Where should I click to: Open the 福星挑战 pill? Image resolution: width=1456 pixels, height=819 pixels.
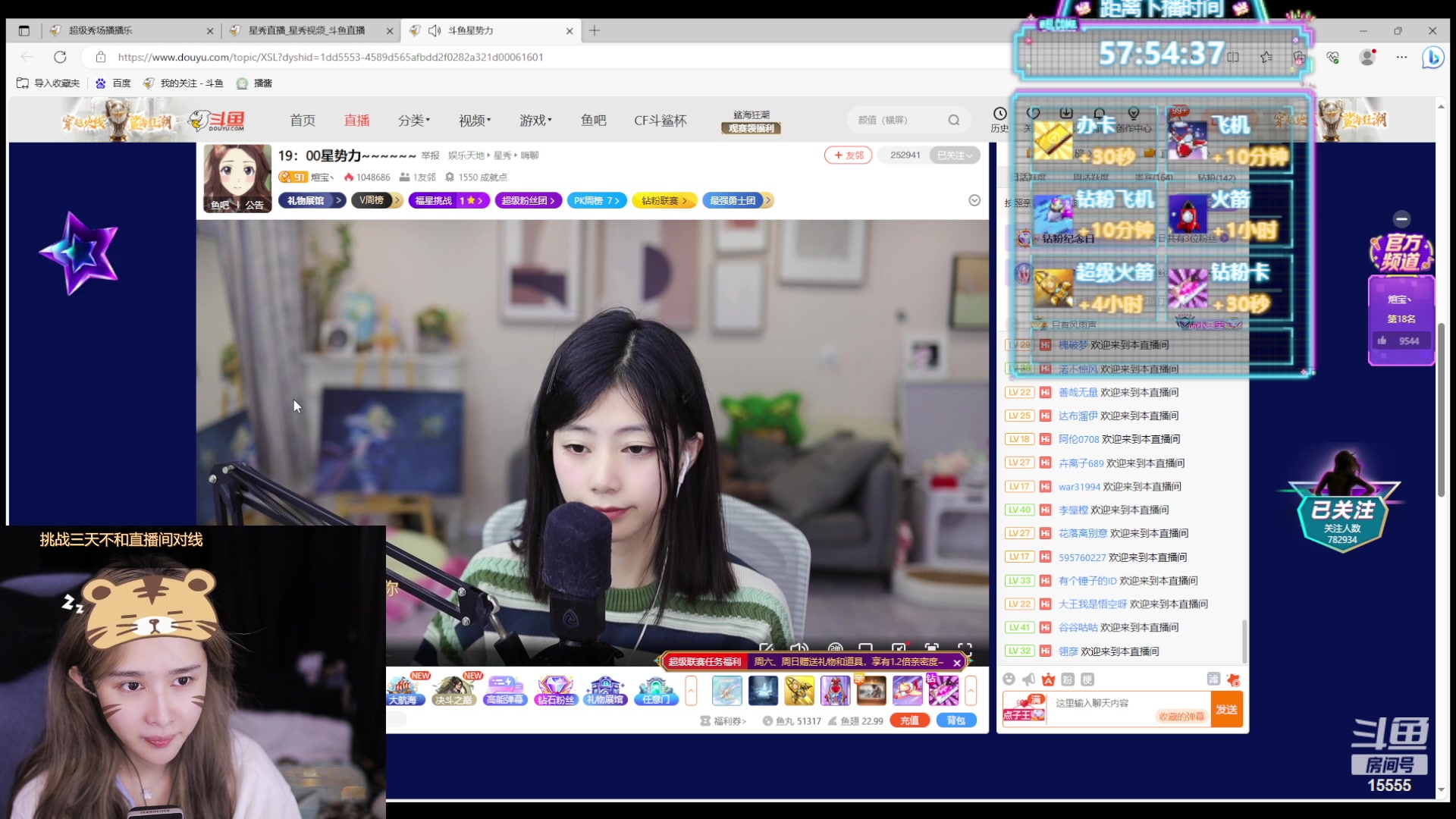coord(449,200)
